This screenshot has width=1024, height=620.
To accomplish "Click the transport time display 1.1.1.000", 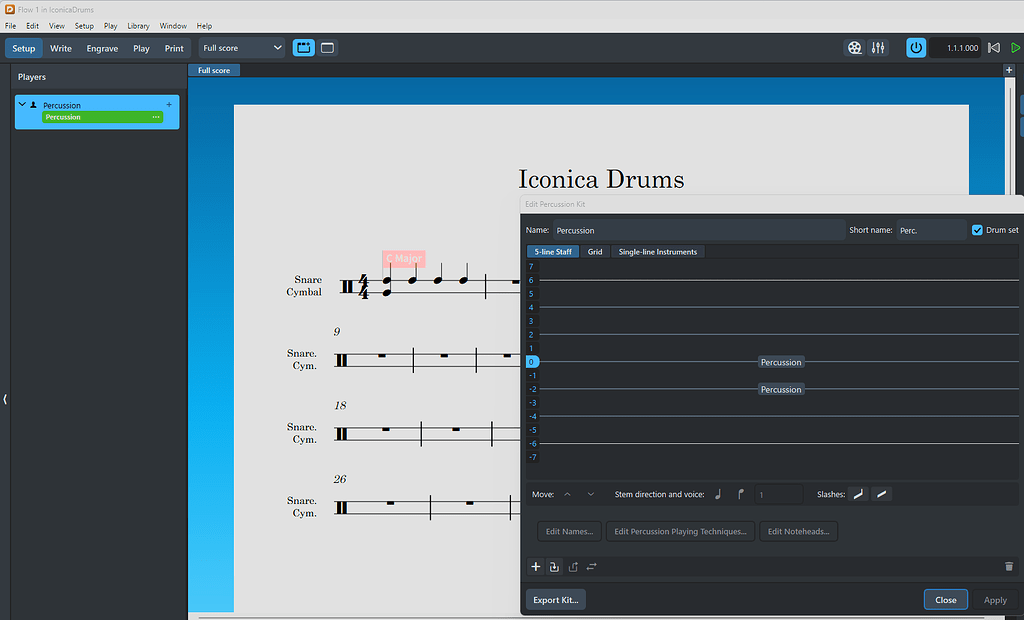I will tap(955, 48).
